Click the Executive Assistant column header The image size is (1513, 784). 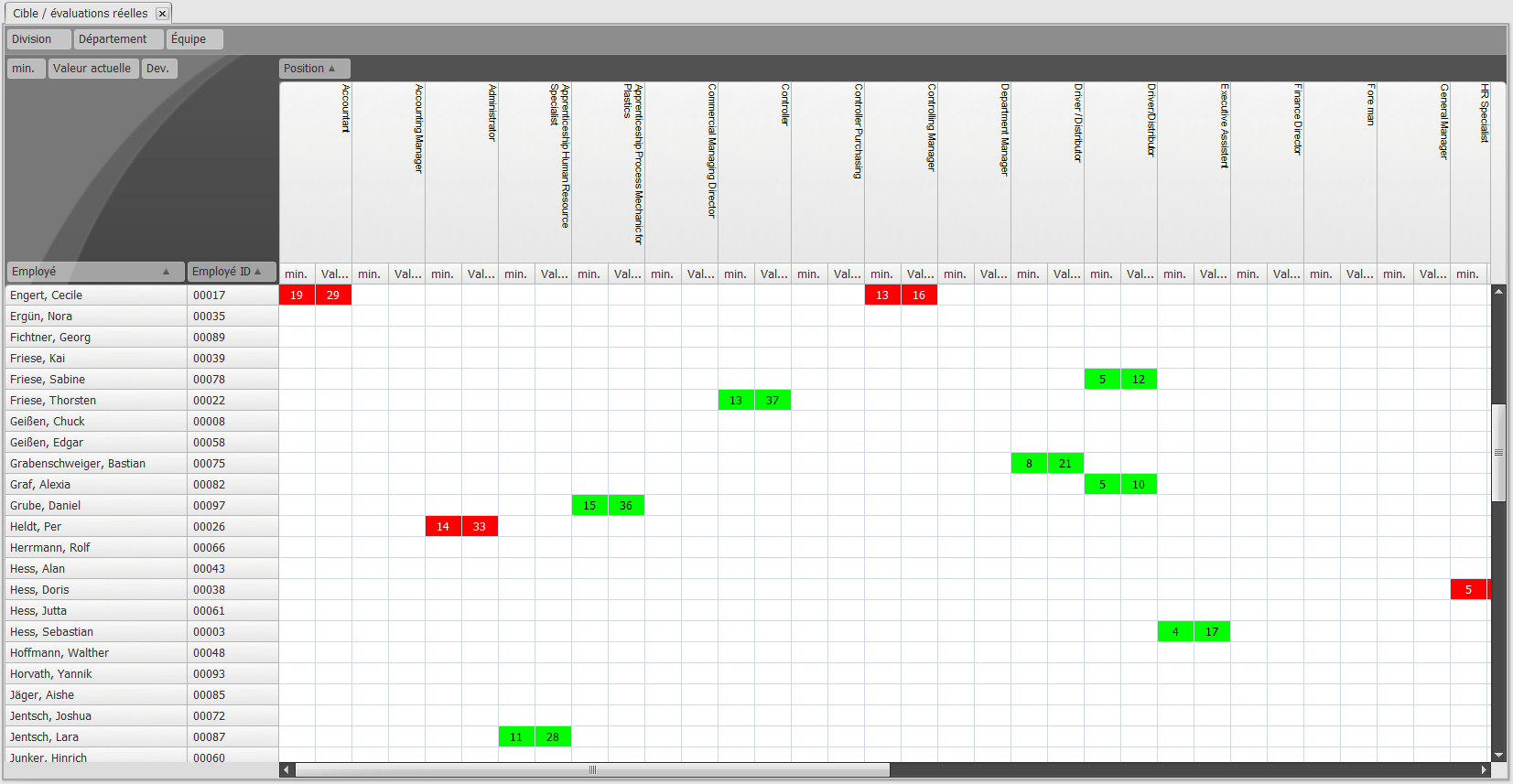(x=1194, y=172)
